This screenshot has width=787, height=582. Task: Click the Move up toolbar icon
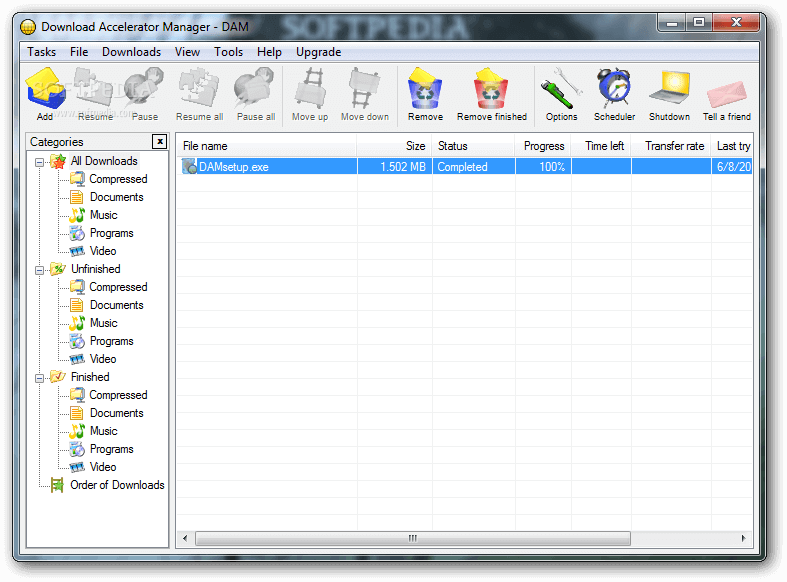tap(310, 89)
